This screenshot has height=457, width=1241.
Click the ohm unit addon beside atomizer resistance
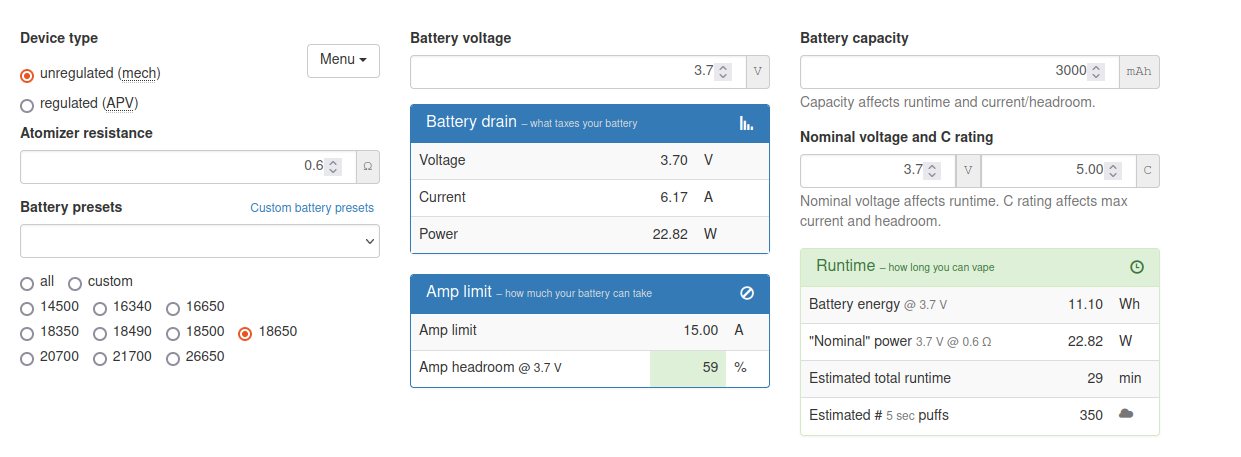368,166
